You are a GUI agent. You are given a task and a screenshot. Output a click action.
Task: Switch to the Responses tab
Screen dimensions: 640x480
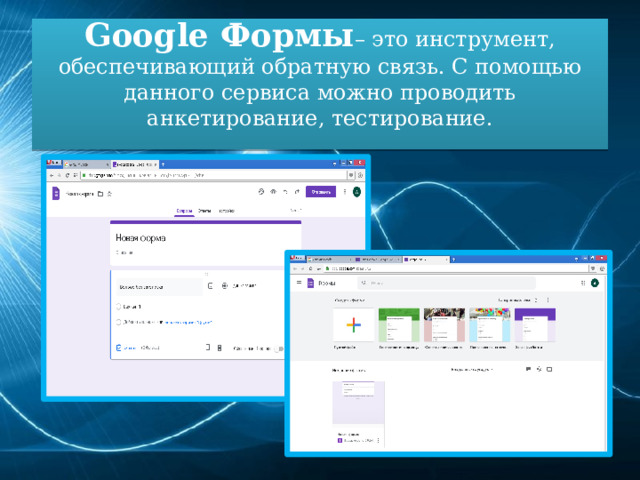tap(204, 211)
